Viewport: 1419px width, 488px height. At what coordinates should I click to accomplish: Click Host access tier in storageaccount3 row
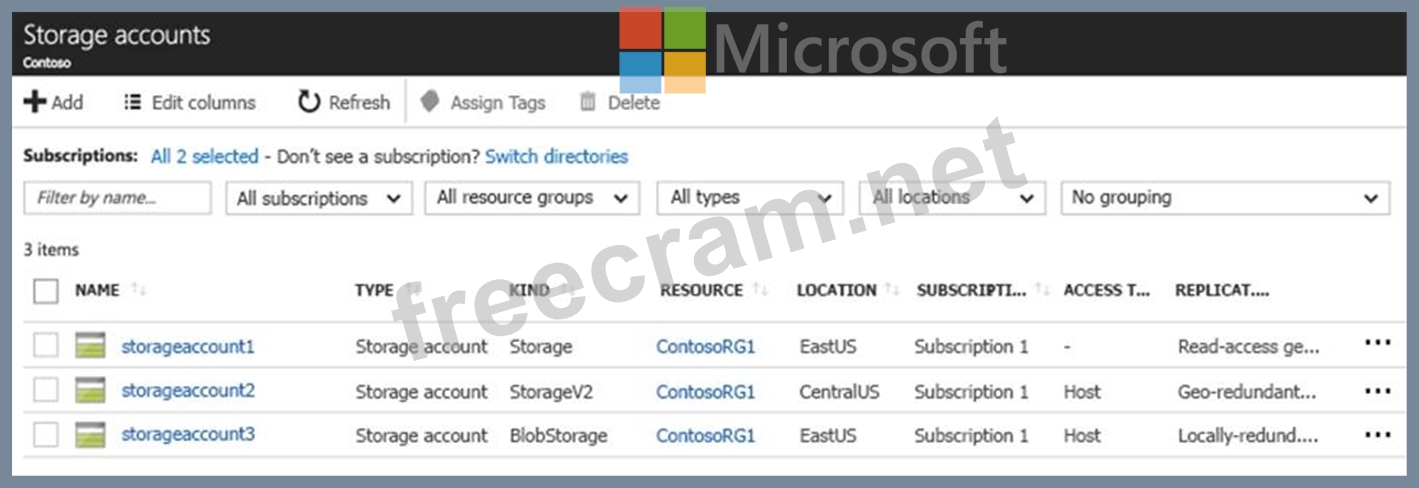point(1082,435)
